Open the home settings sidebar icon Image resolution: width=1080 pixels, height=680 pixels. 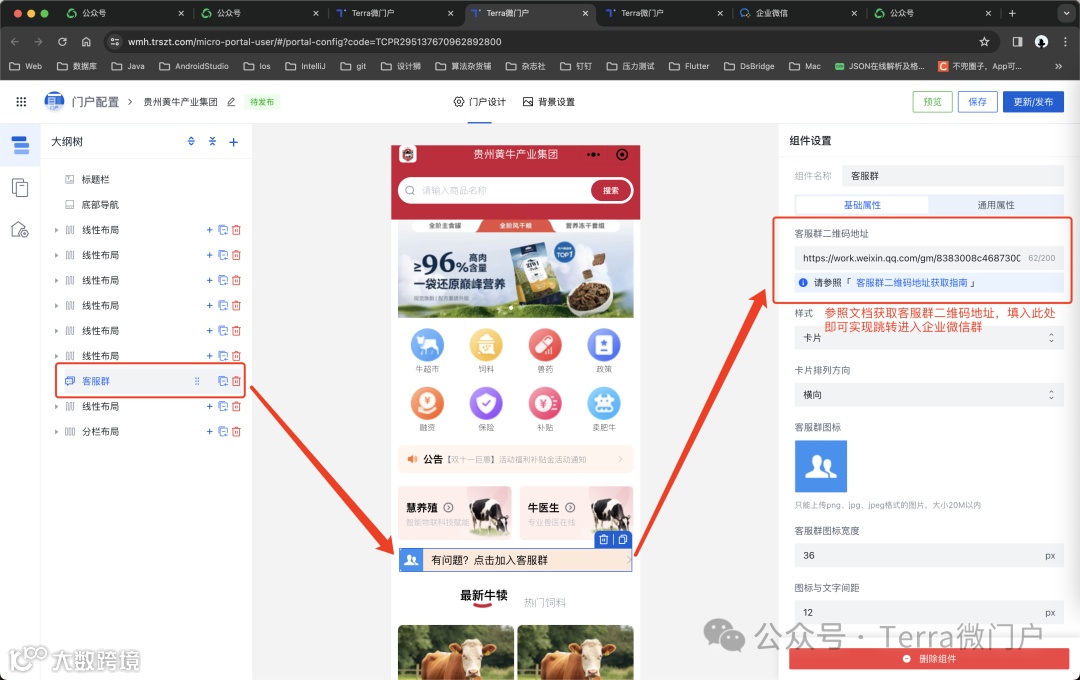tap(20, 229)
